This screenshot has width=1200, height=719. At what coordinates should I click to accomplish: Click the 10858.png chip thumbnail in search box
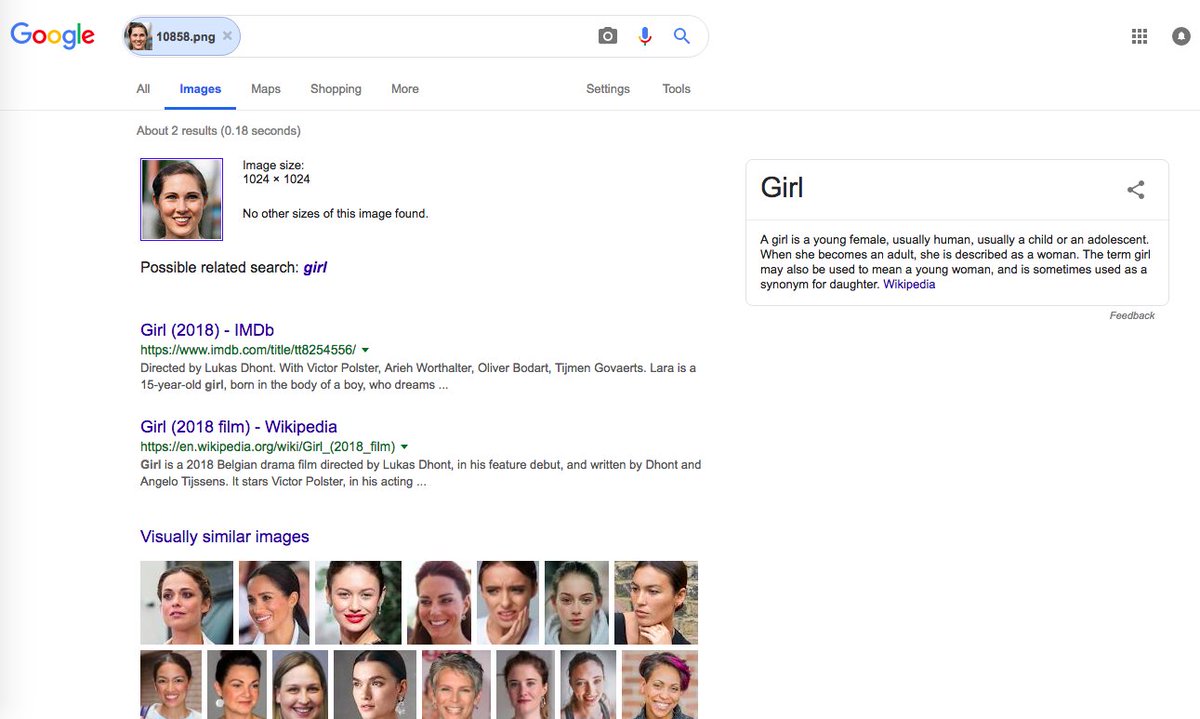click(x=139, y=36)
